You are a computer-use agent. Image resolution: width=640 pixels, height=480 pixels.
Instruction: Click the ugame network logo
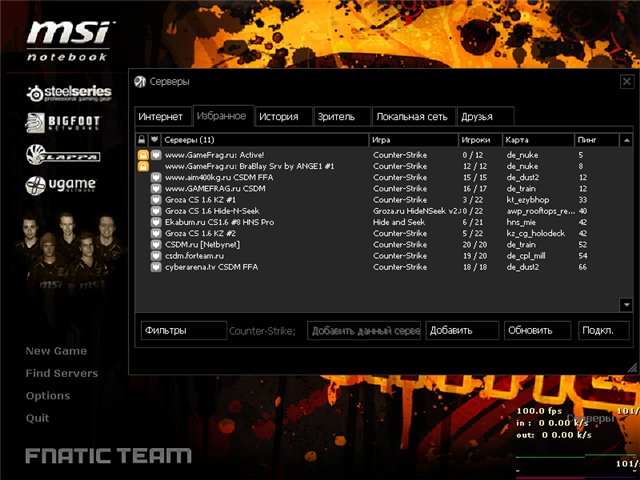(61, 184)
